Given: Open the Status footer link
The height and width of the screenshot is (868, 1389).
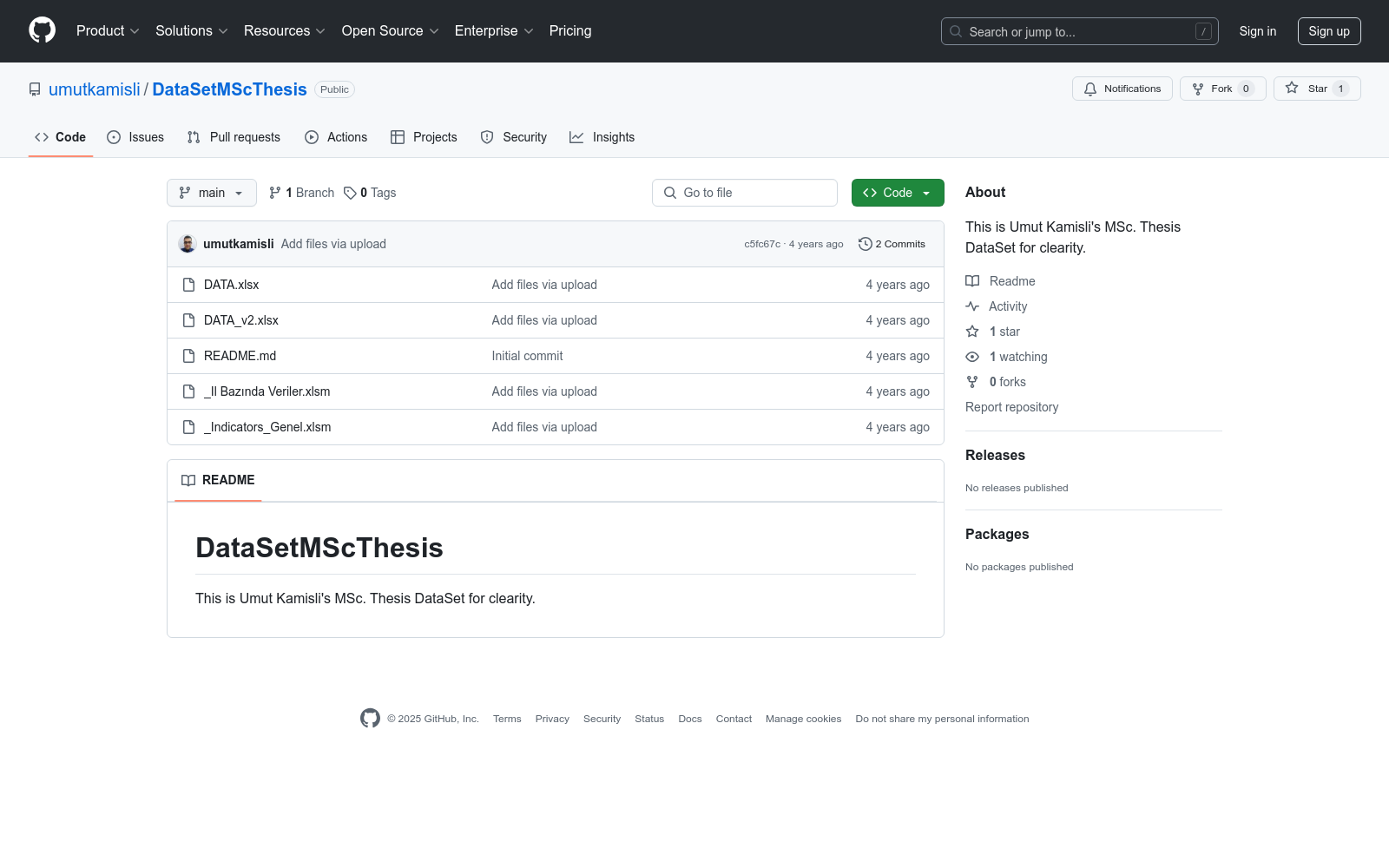Looking at the screenshot, I should 649,719.
